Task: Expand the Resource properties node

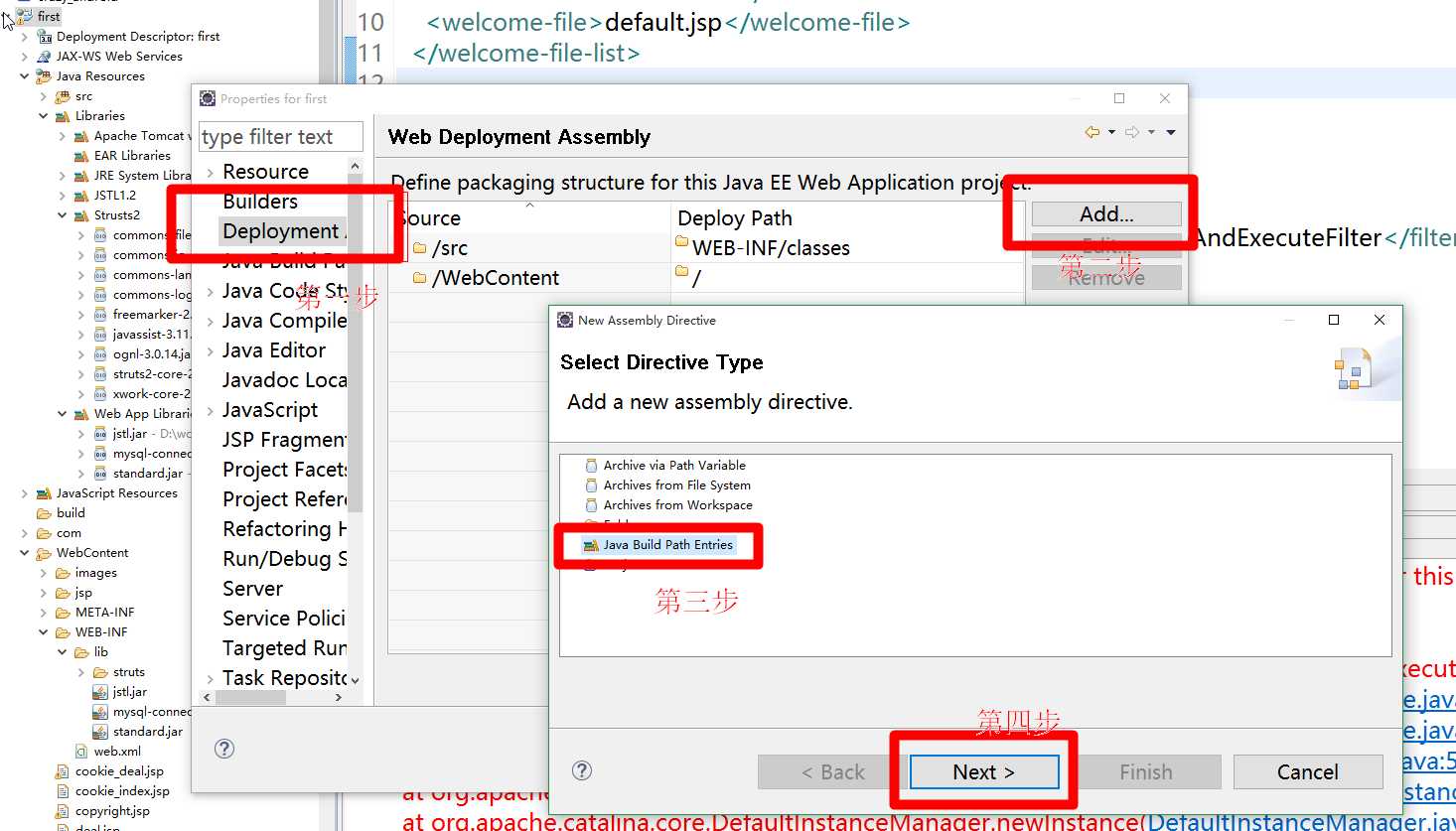Action: [210, 173]
